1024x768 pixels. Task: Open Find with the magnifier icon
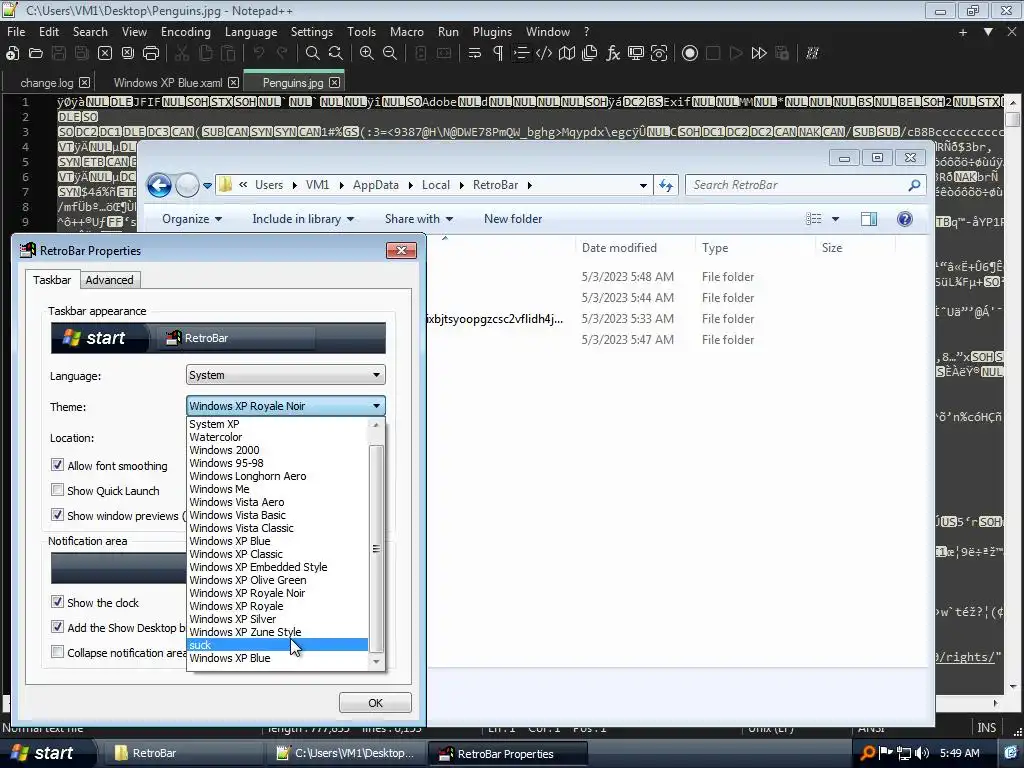pyautogui.click(x=313, y=54)
